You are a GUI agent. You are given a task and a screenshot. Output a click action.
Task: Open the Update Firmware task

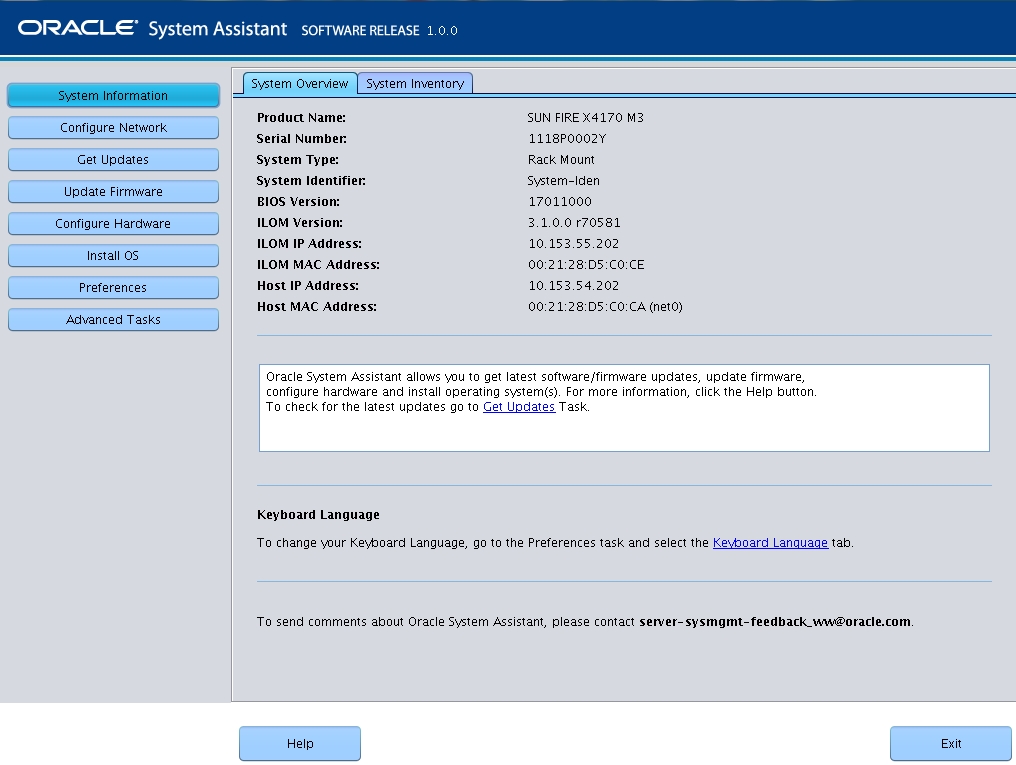coord(113,191)
